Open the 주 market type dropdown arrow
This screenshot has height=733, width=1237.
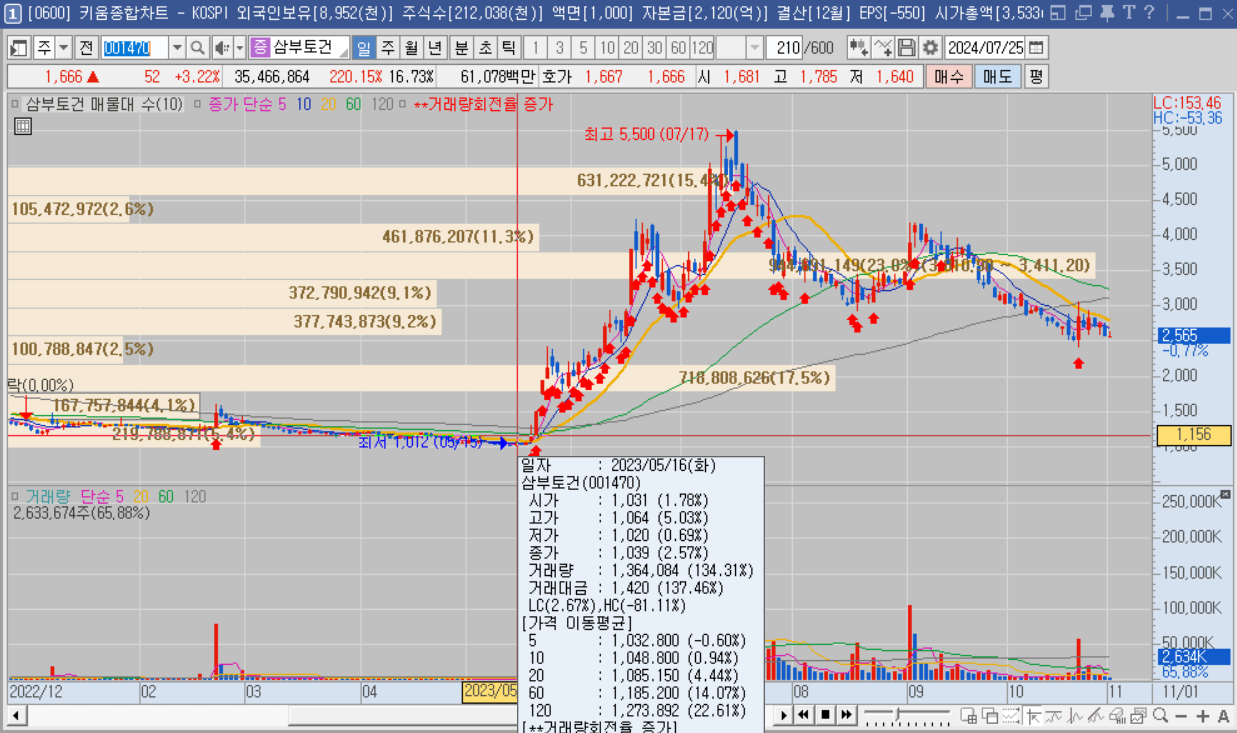(64, 48)
